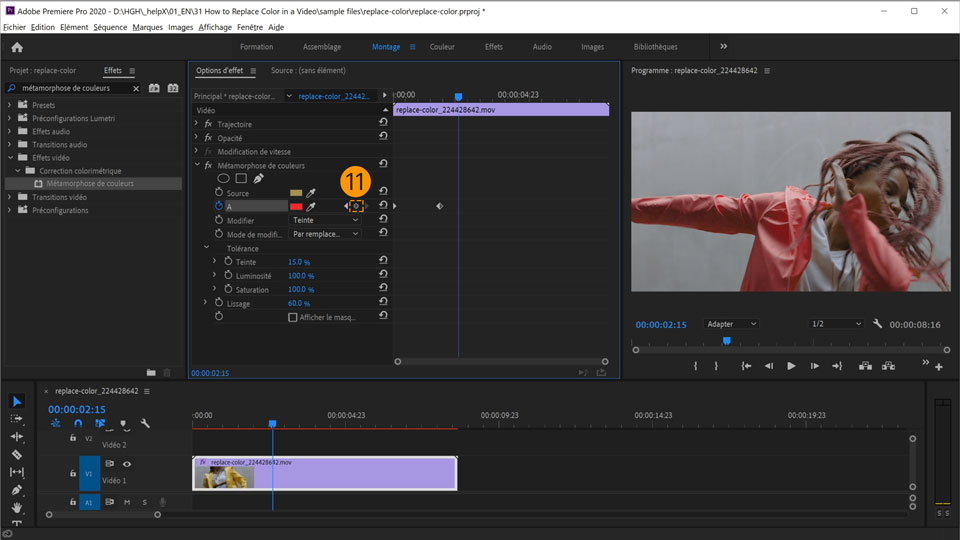Reset the Teinte tolerance parameter
960x540 pixels.
pos(383,261)
